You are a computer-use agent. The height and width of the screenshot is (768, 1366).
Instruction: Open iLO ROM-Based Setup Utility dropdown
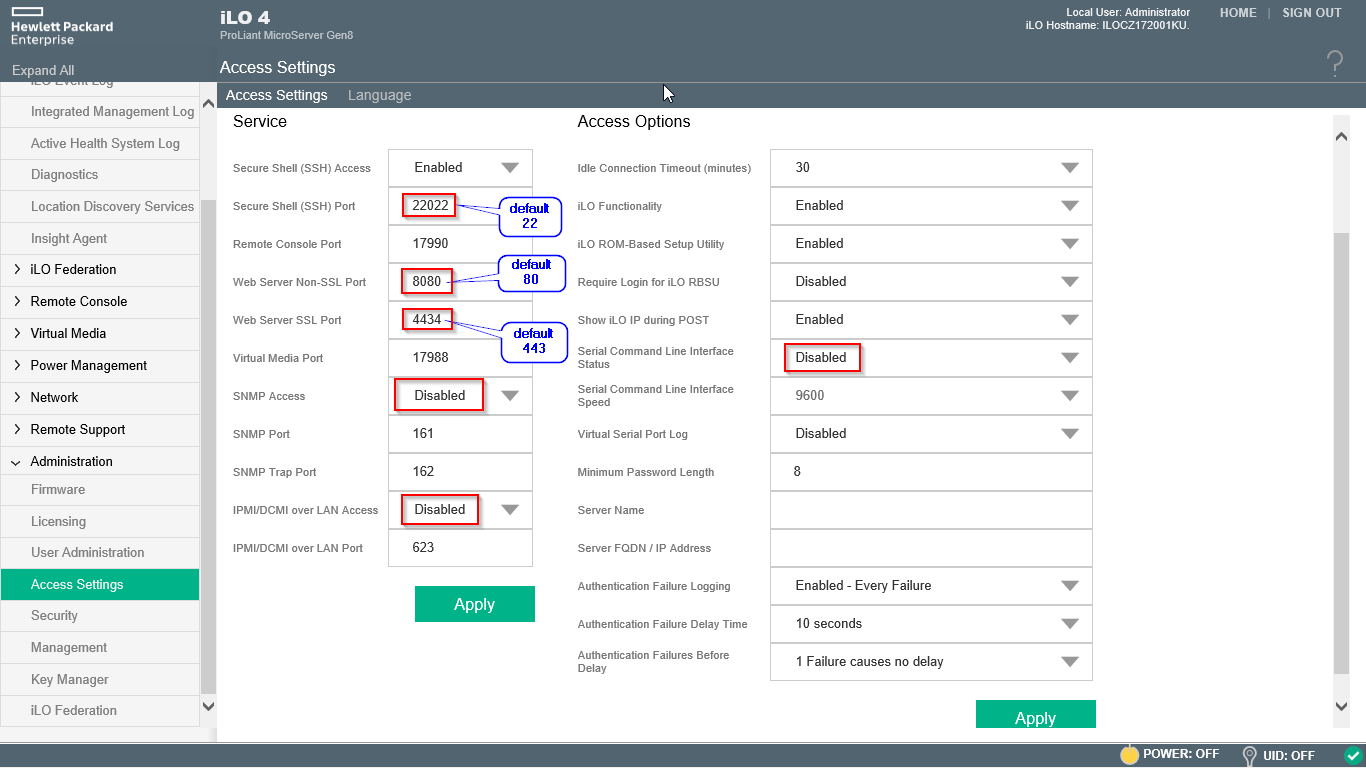click(x=931, y=244)
